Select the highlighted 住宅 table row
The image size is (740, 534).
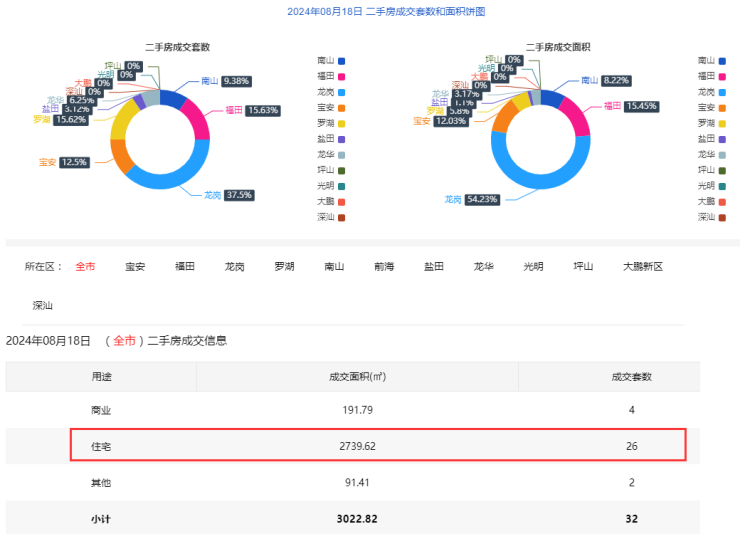click(x=378, y=445)
